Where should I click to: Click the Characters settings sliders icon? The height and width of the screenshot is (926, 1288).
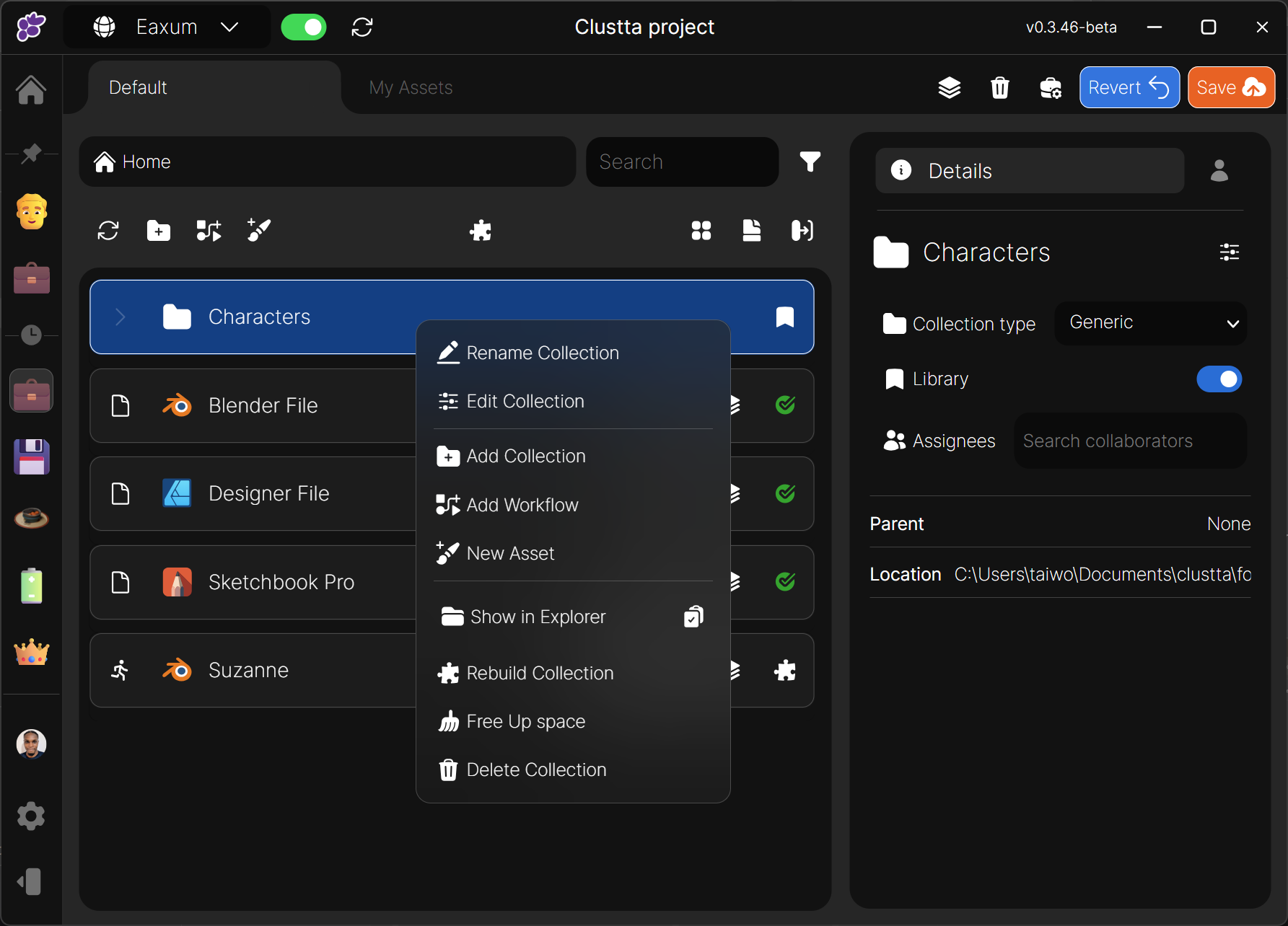(1230, 252)
